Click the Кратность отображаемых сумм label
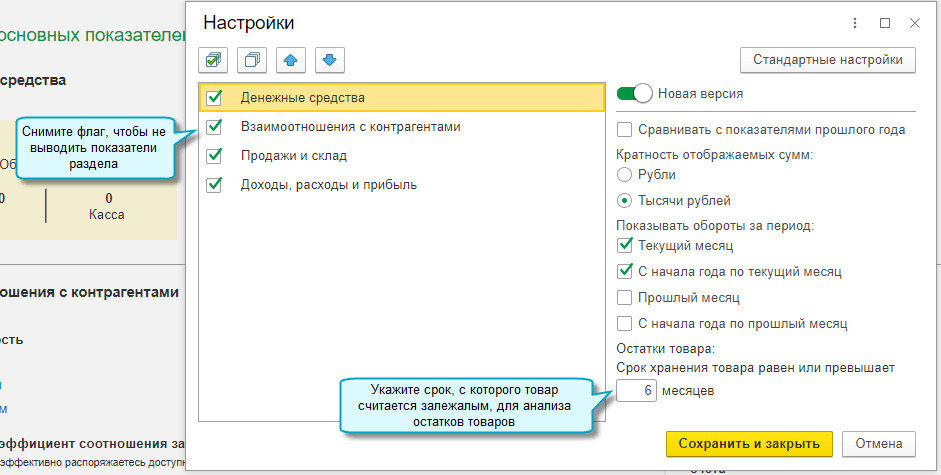The width and height of the screenshot is (941, 475). click(714, 155)
